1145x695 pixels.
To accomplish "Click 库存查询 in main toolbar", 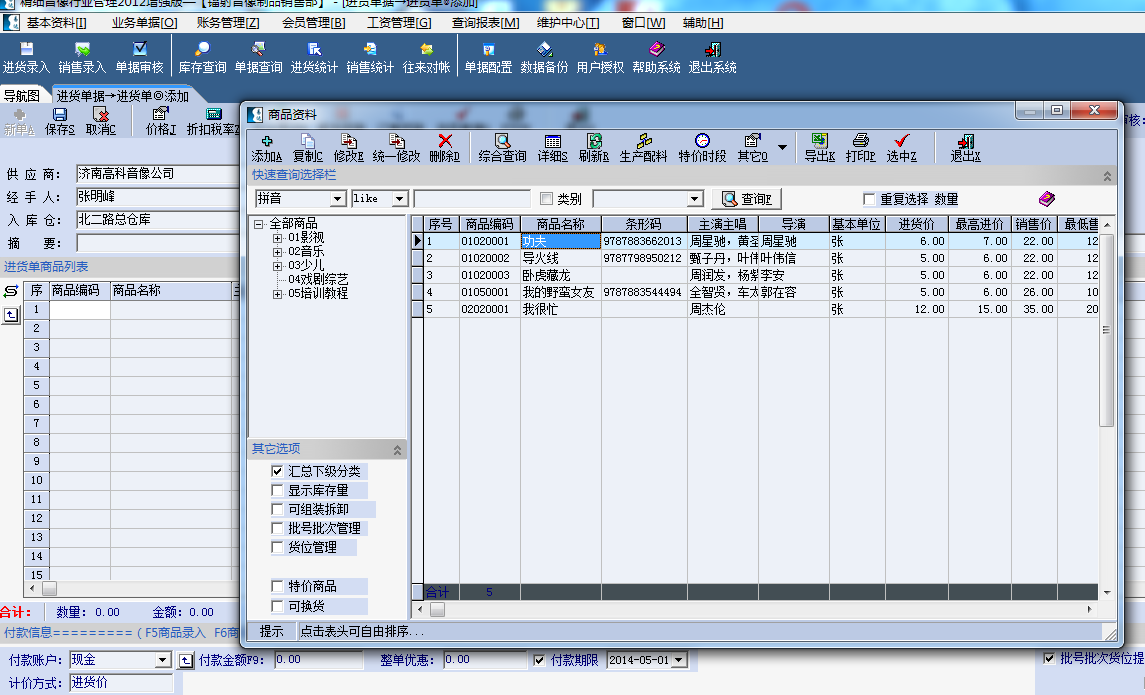I will (202, 58).
